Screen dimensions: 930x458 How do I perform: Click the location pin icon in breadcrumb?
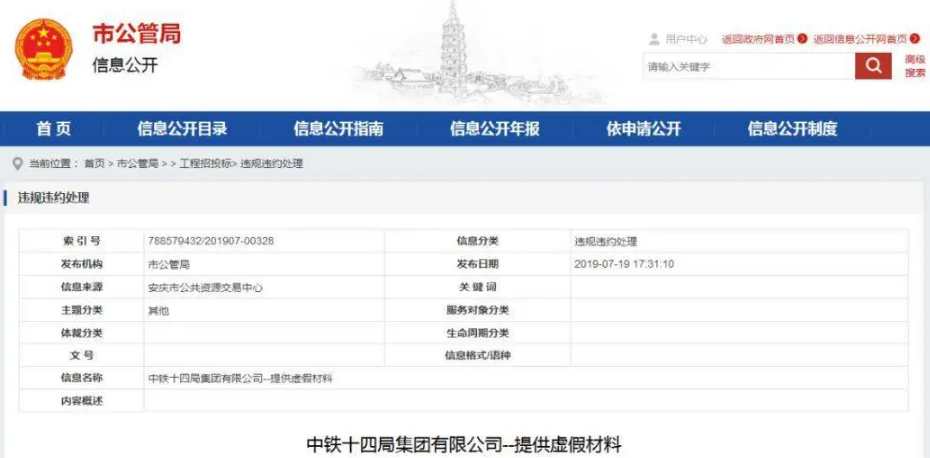pyautogui.click(x=18, y=163)
